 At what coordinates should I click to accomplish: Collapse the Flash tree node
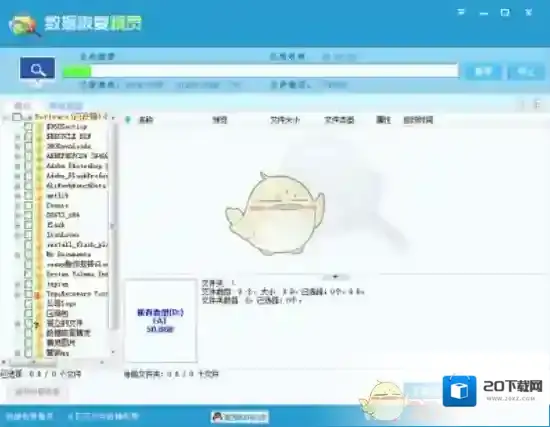point(18,225)
